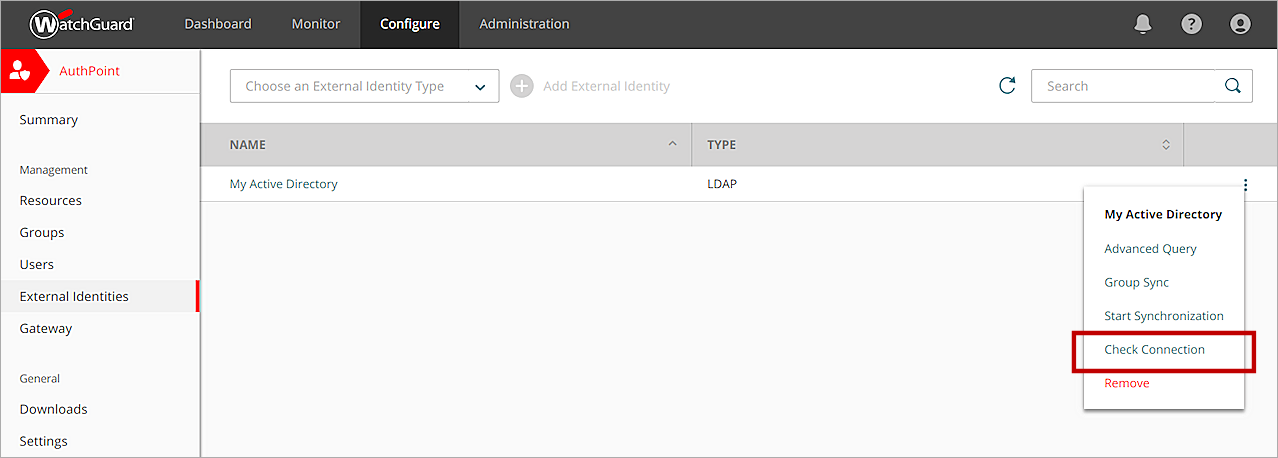The image size is (1278, 458).
Task: Open Group Sync from the menu
Action: click(1136, 282)
